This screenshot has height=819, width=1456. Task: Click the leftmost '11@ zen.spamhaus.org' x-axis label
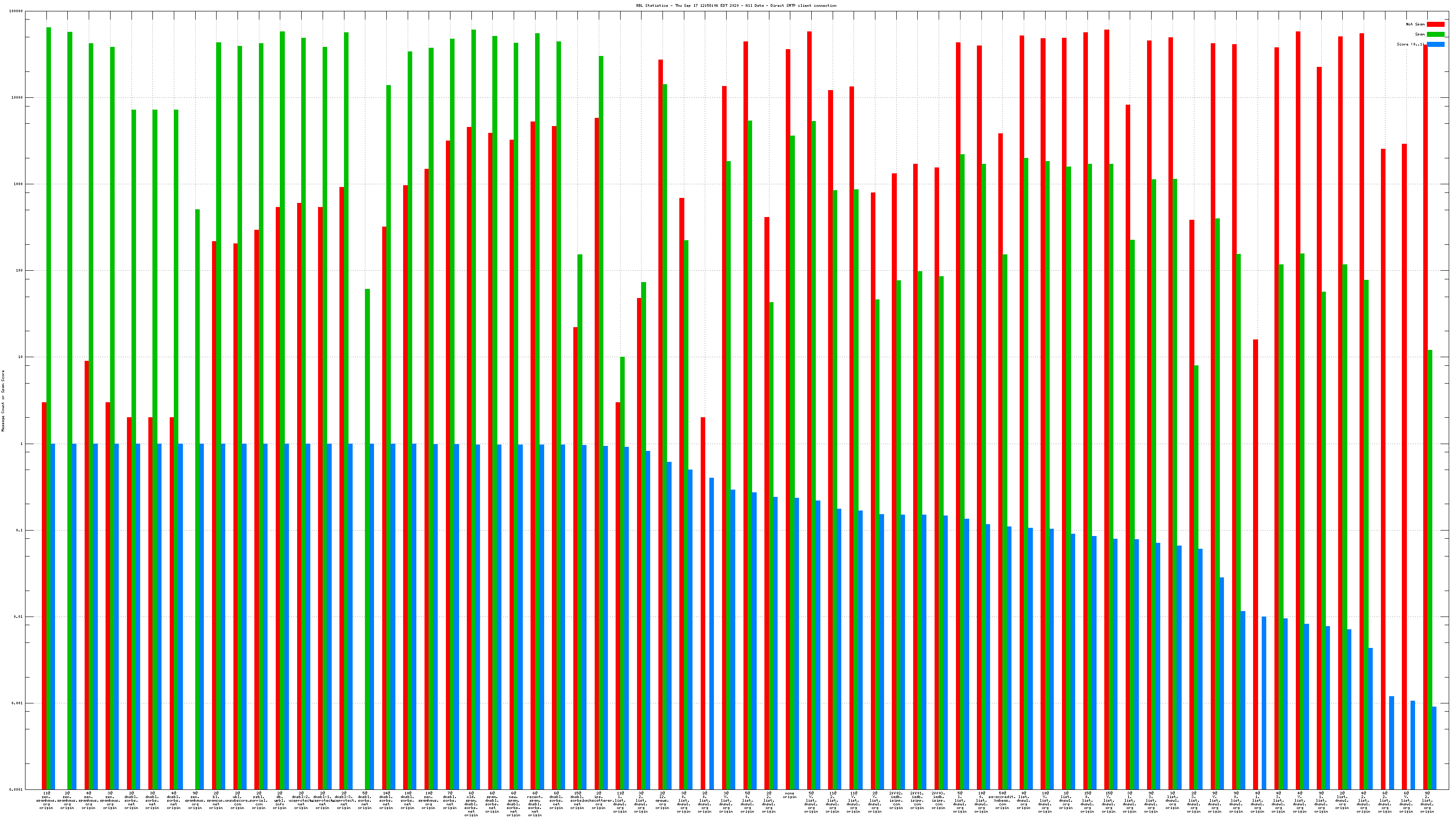click(x=46, y=800)
